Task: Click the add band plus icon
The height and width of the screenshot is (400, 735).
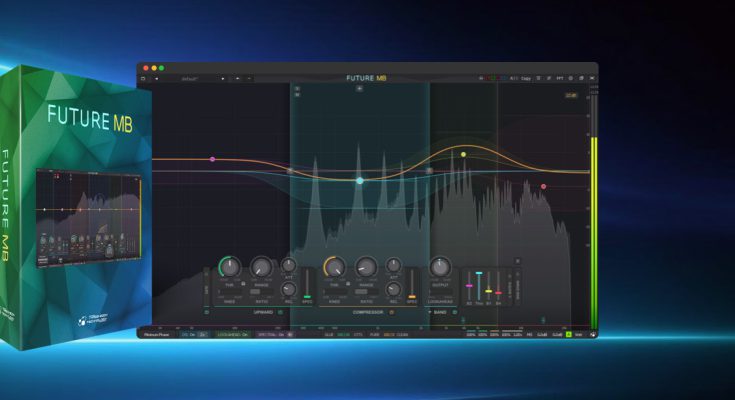Action: [360, 88]
